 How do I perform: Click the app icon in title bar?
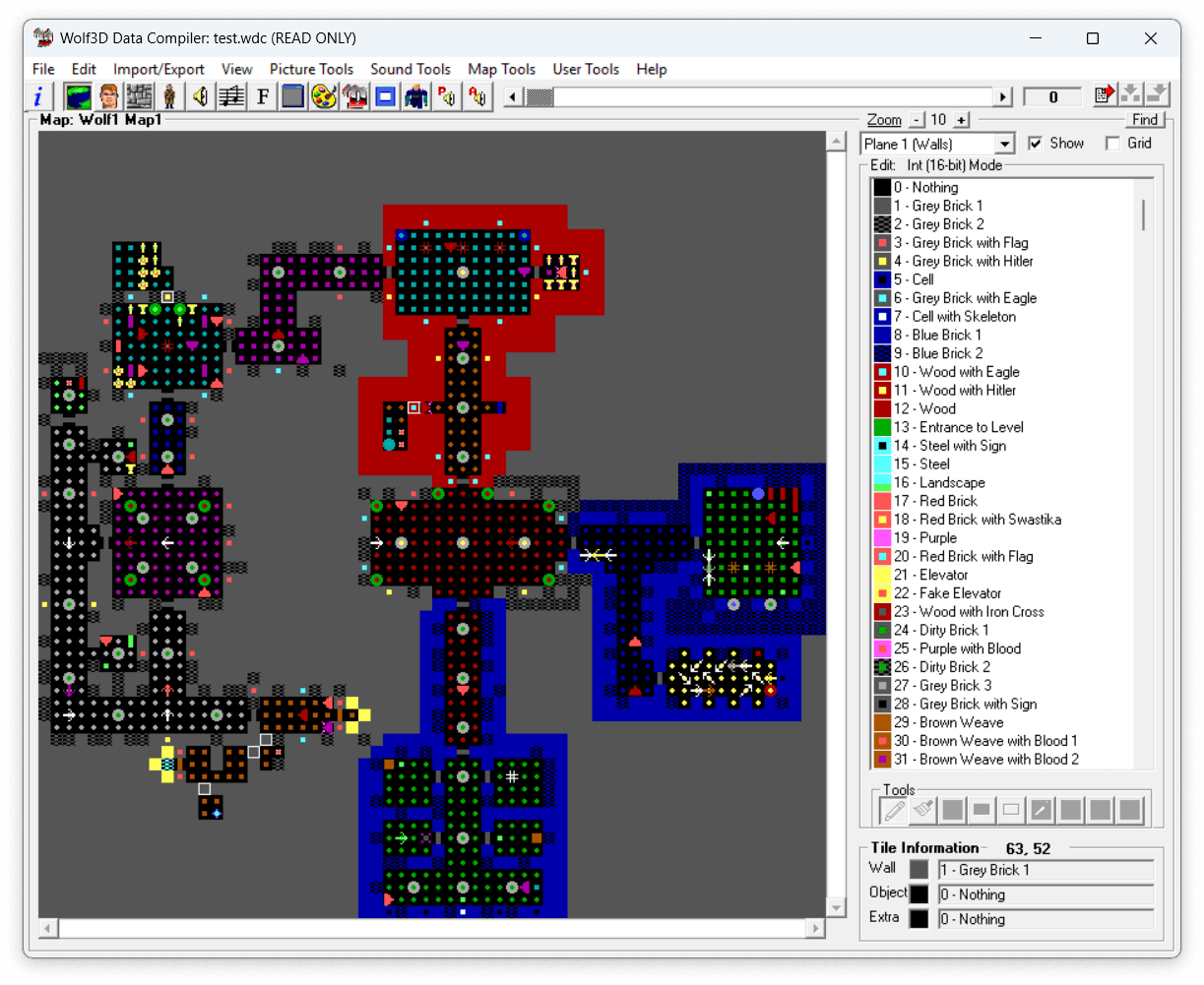pyautogui.click(x=43, y=38)
